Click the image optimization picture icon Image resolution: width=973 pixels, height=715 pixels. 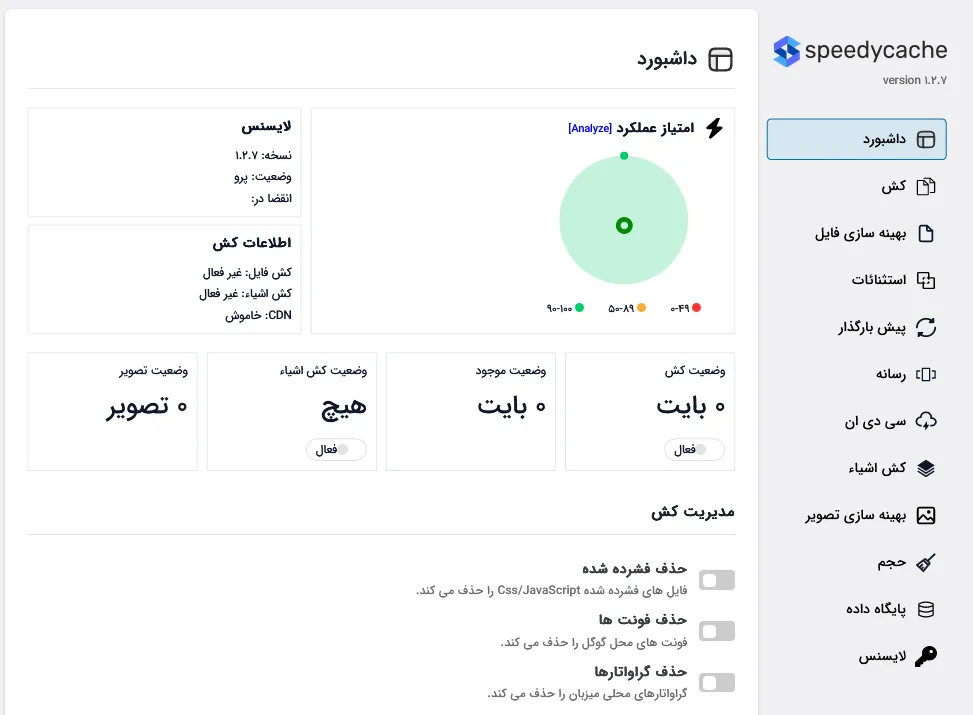pyautogui.click(x=926, y=515)
